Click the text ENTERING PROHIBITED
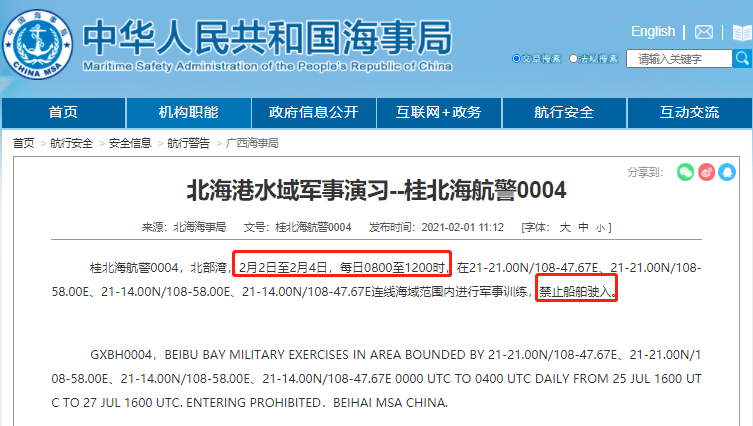Screen dimensions: 753x426 pyautogui.click(x=253, y=402)
